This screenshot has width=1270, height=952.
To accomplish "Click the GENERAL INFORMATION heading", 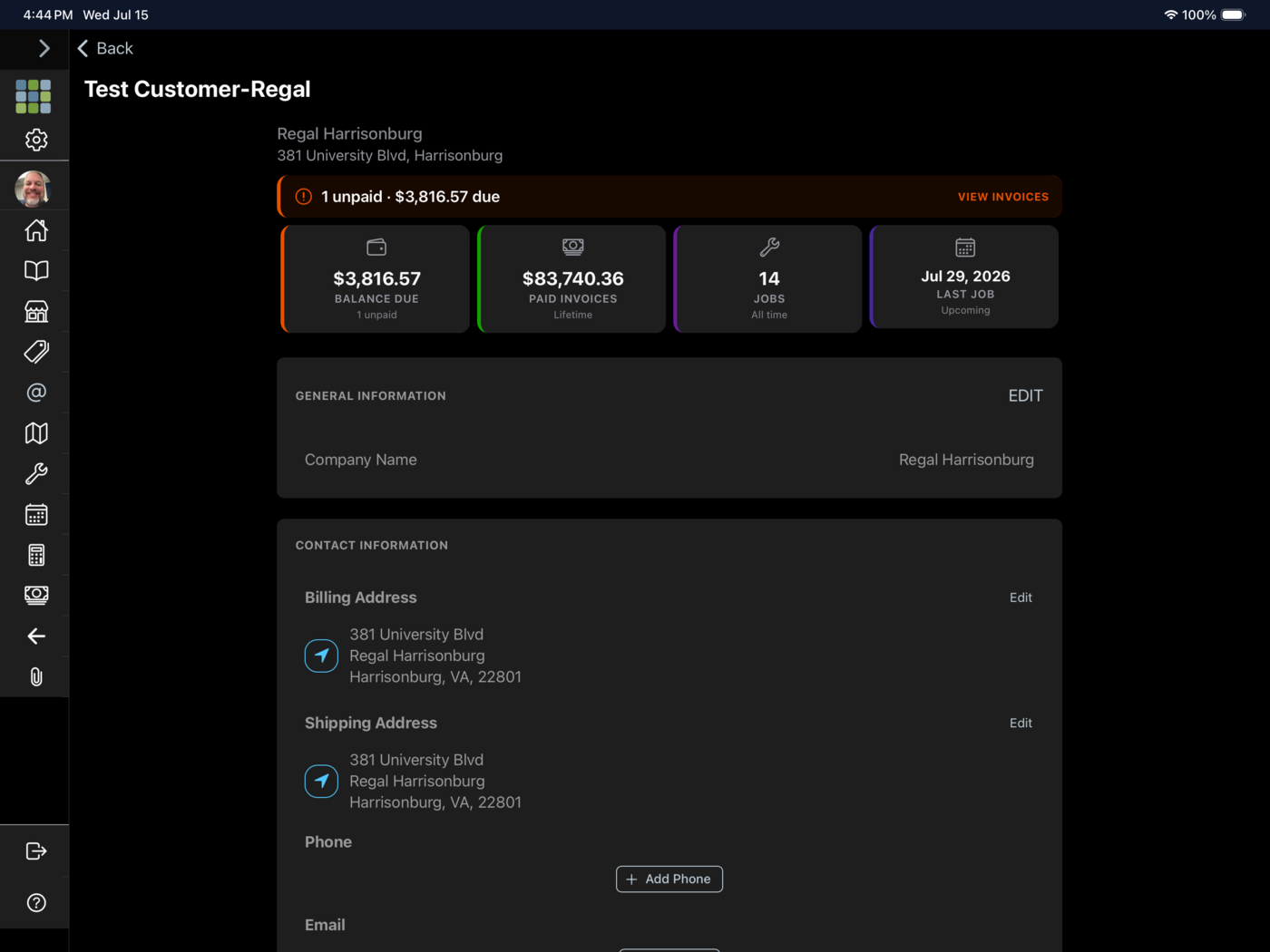I will 371,396.
